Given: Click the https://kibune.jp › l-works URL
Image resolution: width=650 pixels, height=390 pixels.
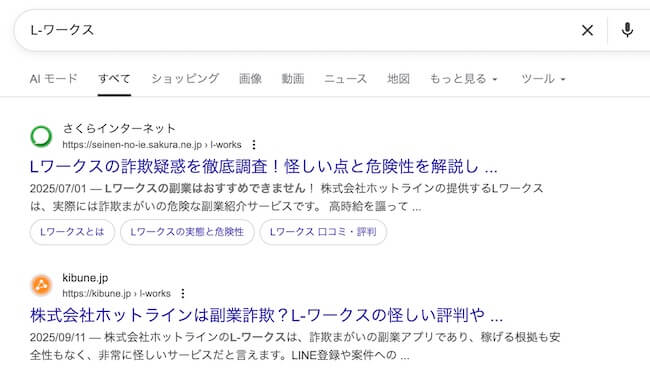Looking at the screenshot, I should coord(116,293).
